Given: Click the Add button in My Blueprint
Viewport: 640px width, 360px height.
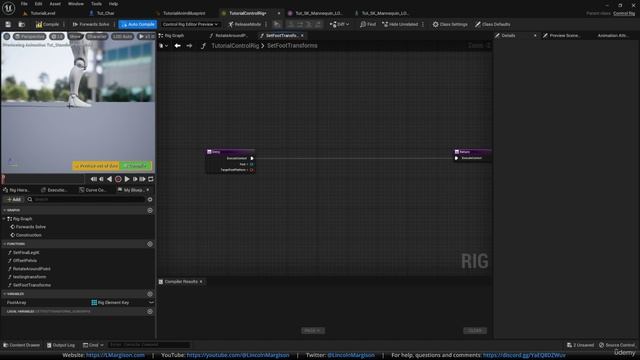Looking at the screenshot, I should (14, 200).
